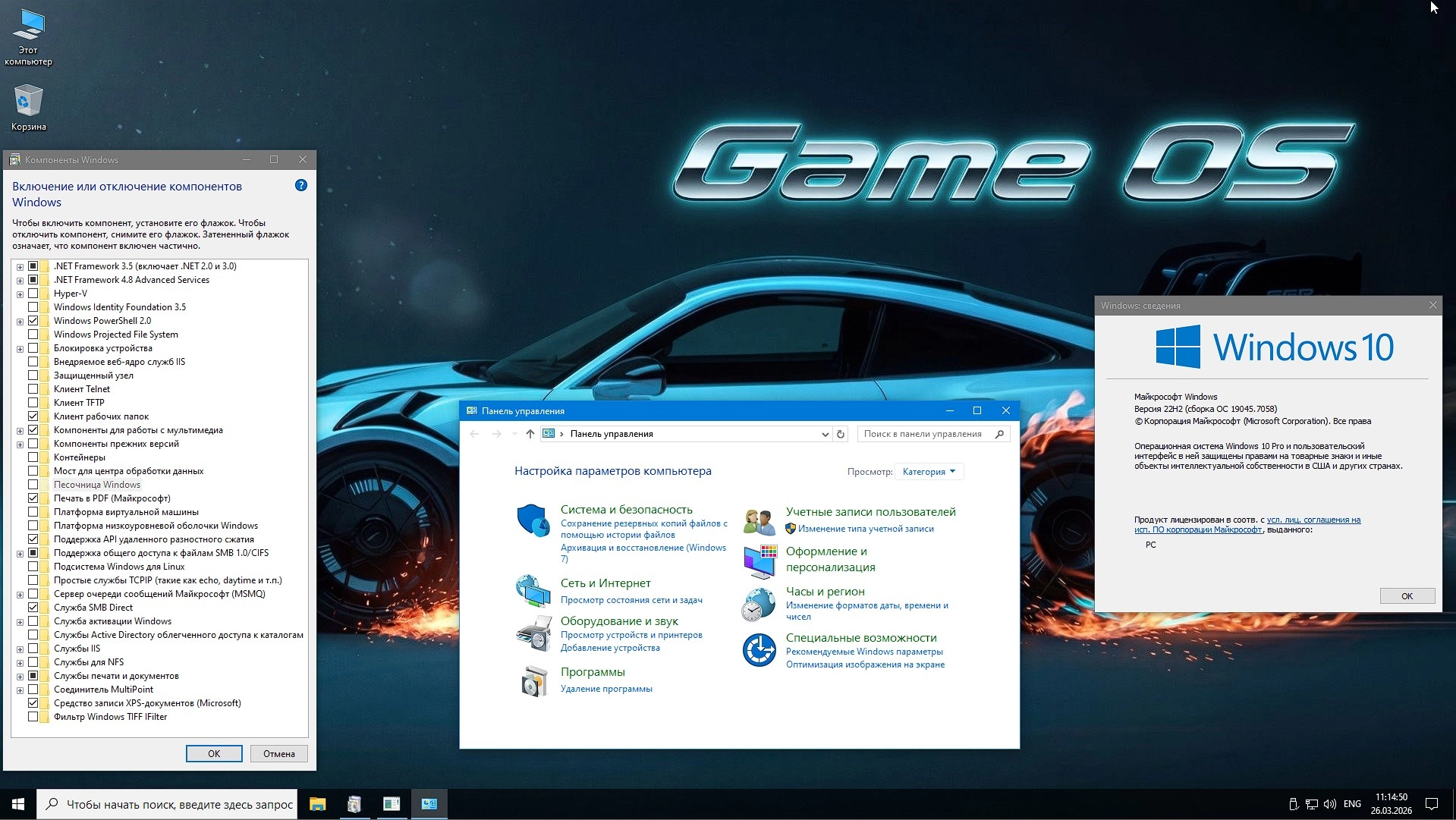The width and height of the screenshot is (1456, 820).
Task: Switch to Компоненты Windows taskbar button
Action: 354,804
